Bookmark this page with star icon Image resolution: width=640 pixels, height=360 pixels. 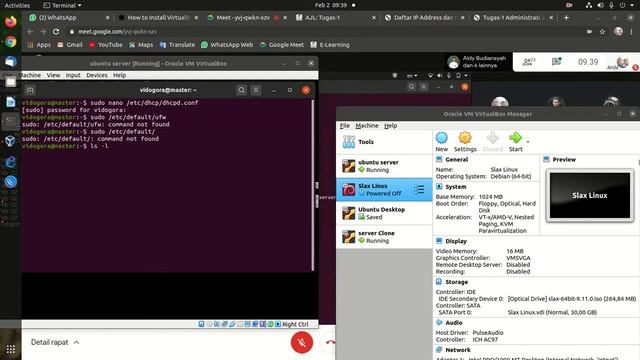(x=602, y=31)
